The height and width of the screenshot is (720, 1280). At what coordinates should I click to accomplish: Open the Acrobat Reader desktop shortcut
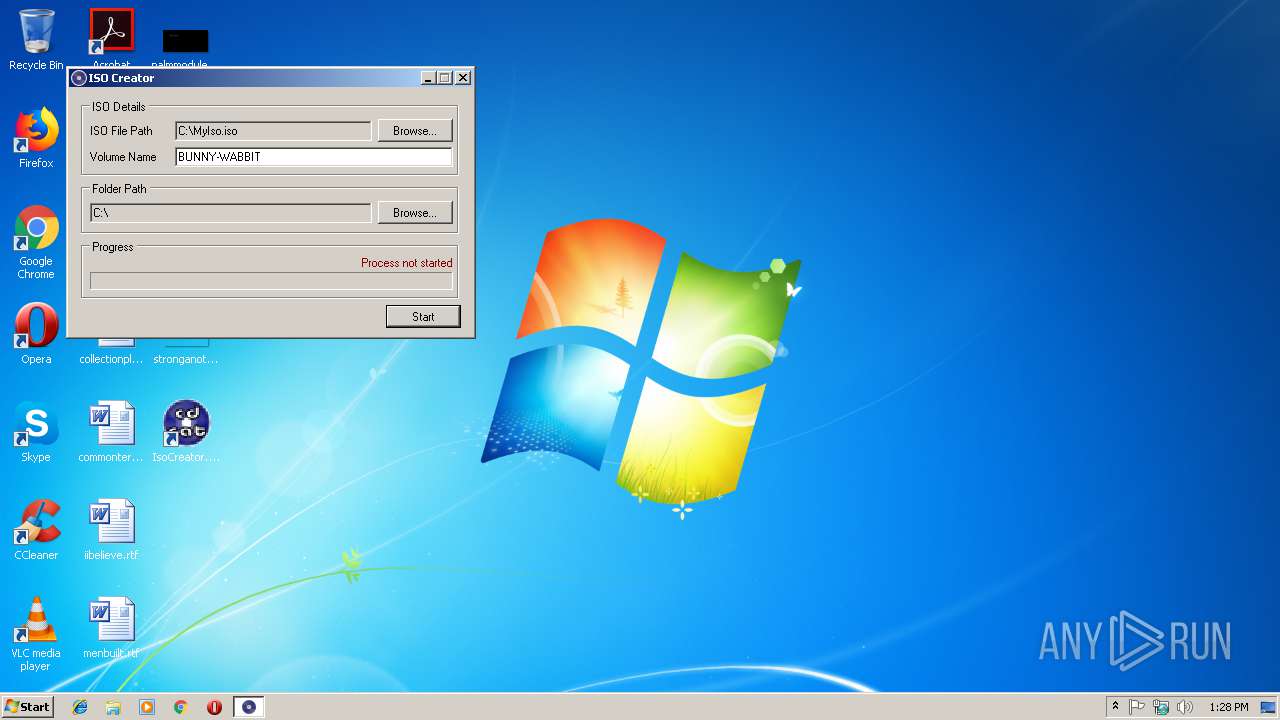tap(111, 38)
